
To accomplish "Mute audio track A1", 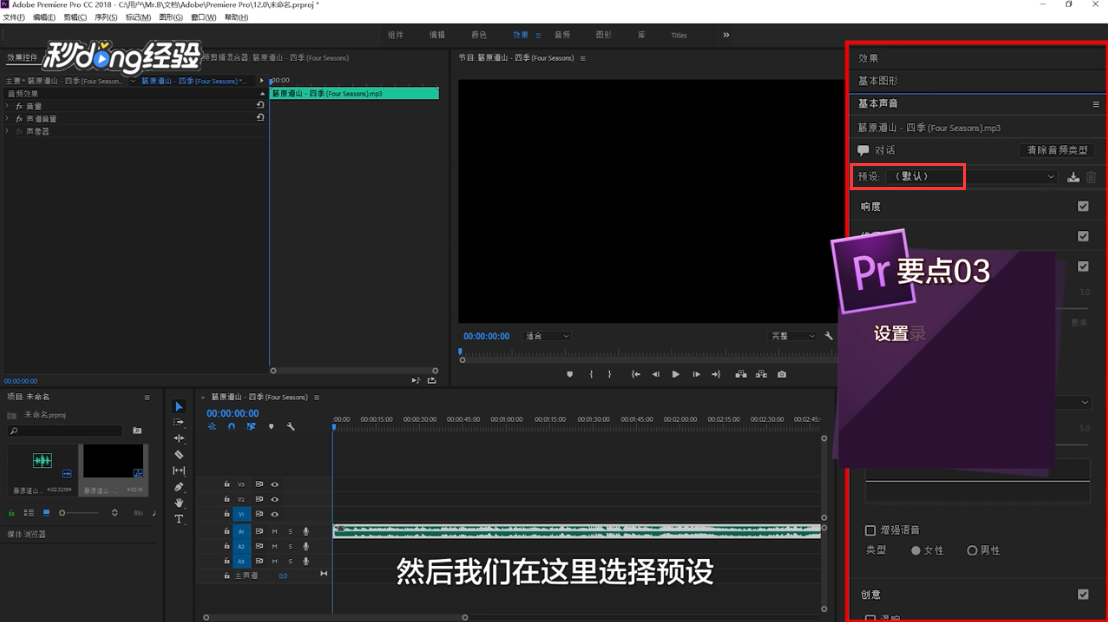I will click(275, 532).
